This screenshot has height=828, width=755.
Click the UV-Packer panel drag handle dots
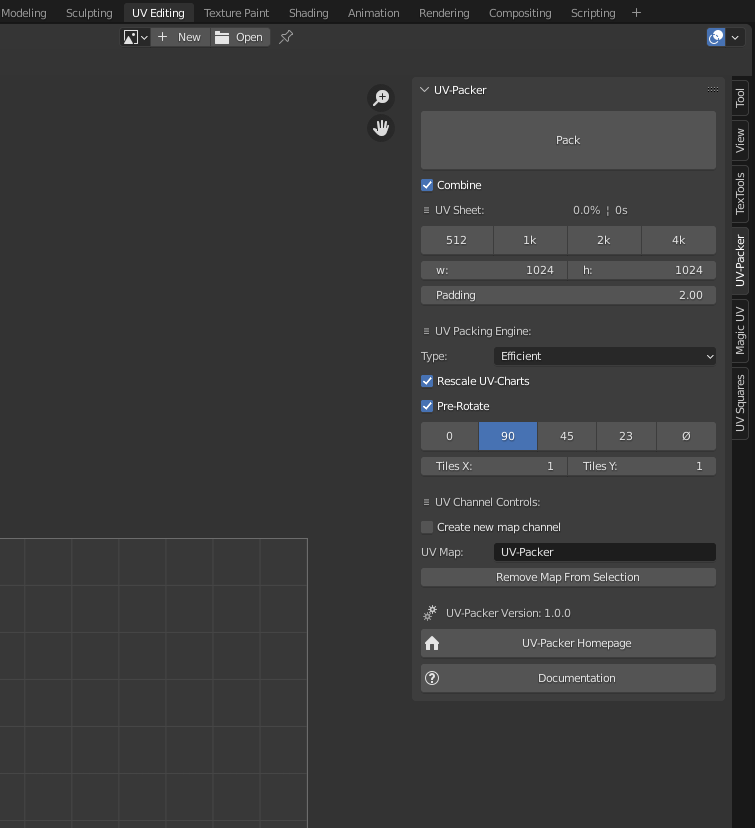(x=713, y=90)
